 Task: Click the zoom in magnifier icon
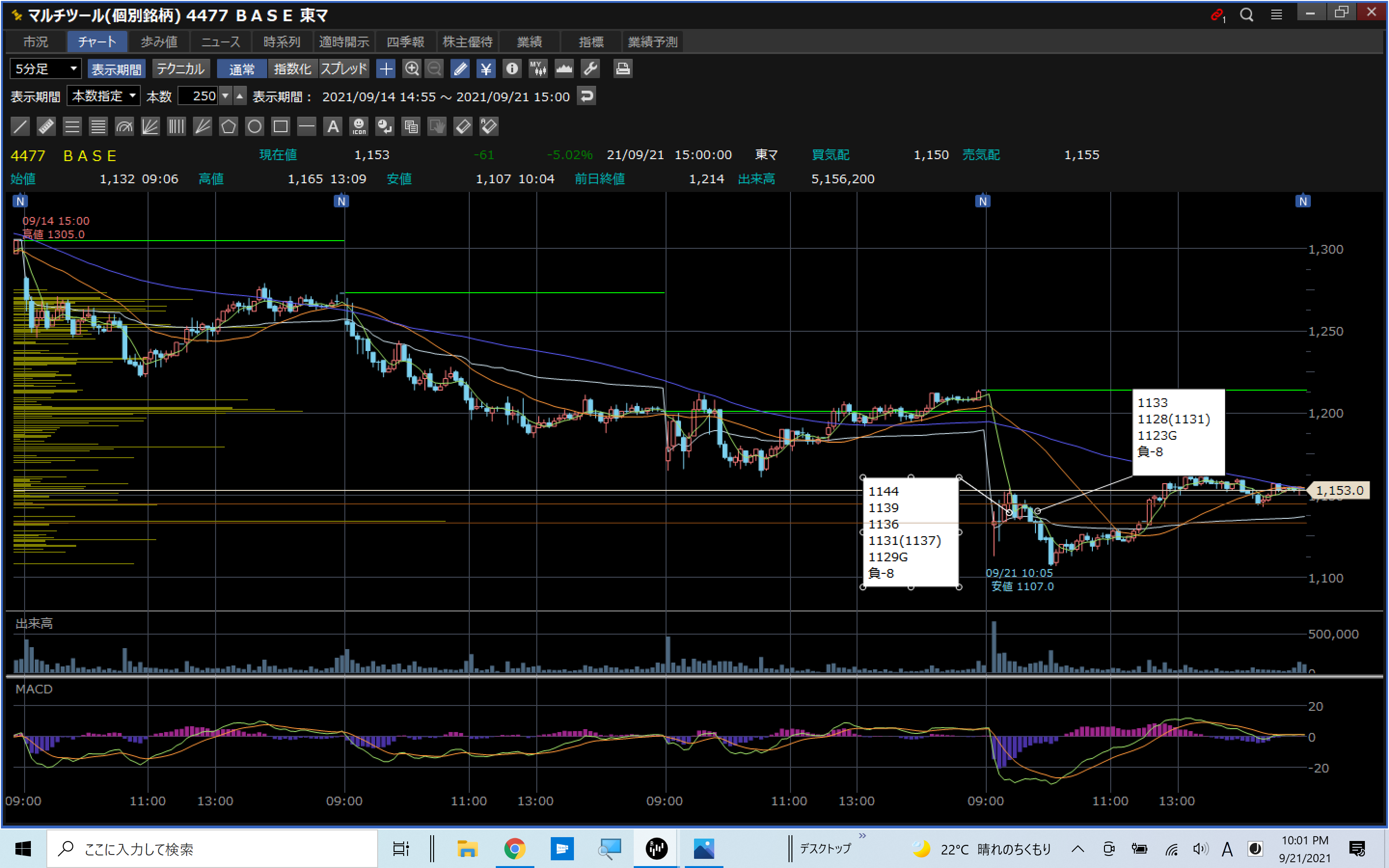[411, 69]
